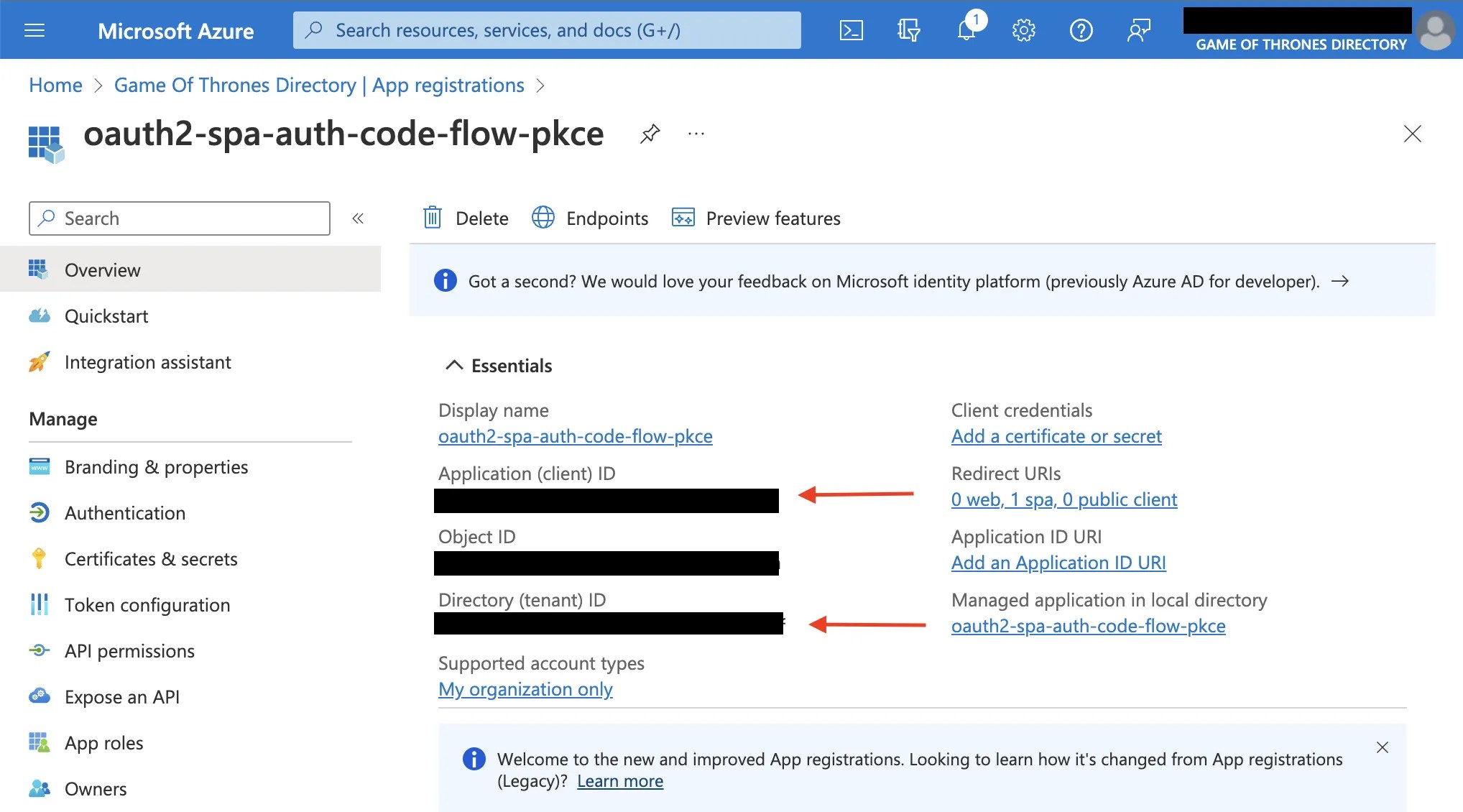Close the app registration blade
Viewport: 1463px width, 812px height.
pos(1413,134)
